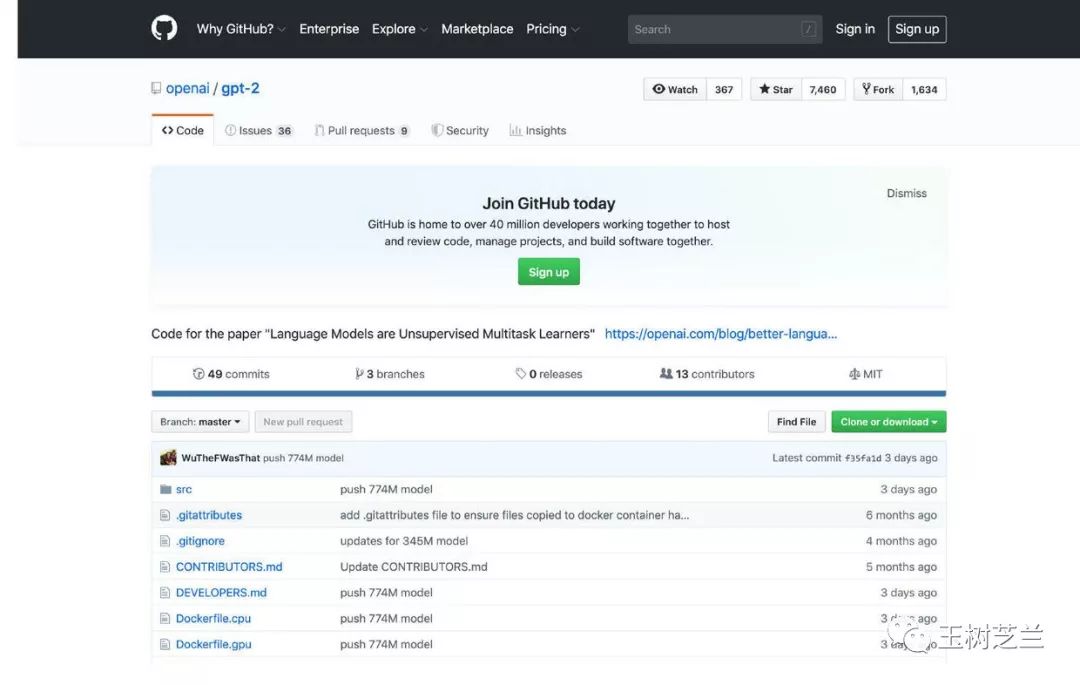This screenshot has width=1080, height=685.
Task: Open Marketplace in the top navigation
Action: click(477, 29)
